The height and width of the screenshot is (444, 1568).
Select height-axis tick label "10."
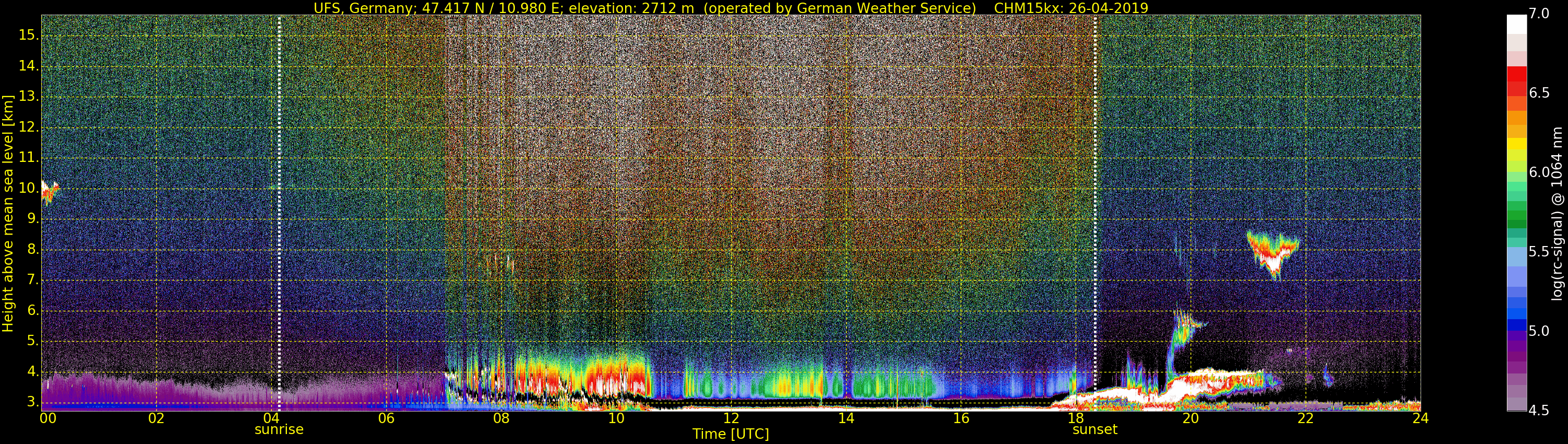[x=28, y=189]
